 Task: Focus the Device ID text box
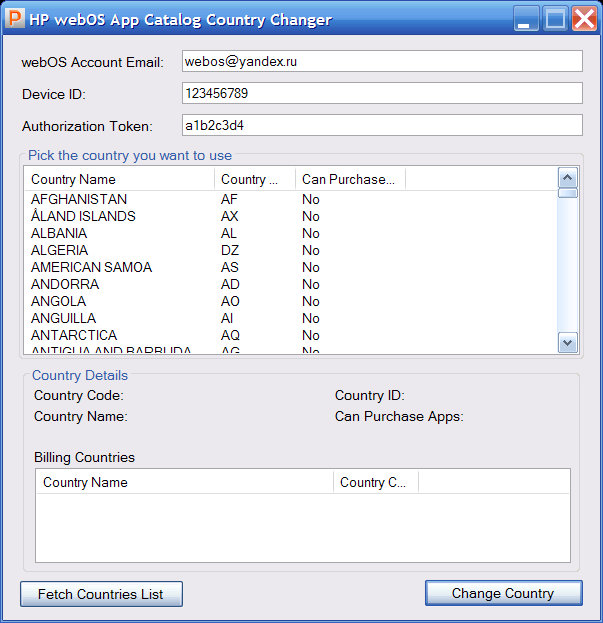(x=381, y=93)
